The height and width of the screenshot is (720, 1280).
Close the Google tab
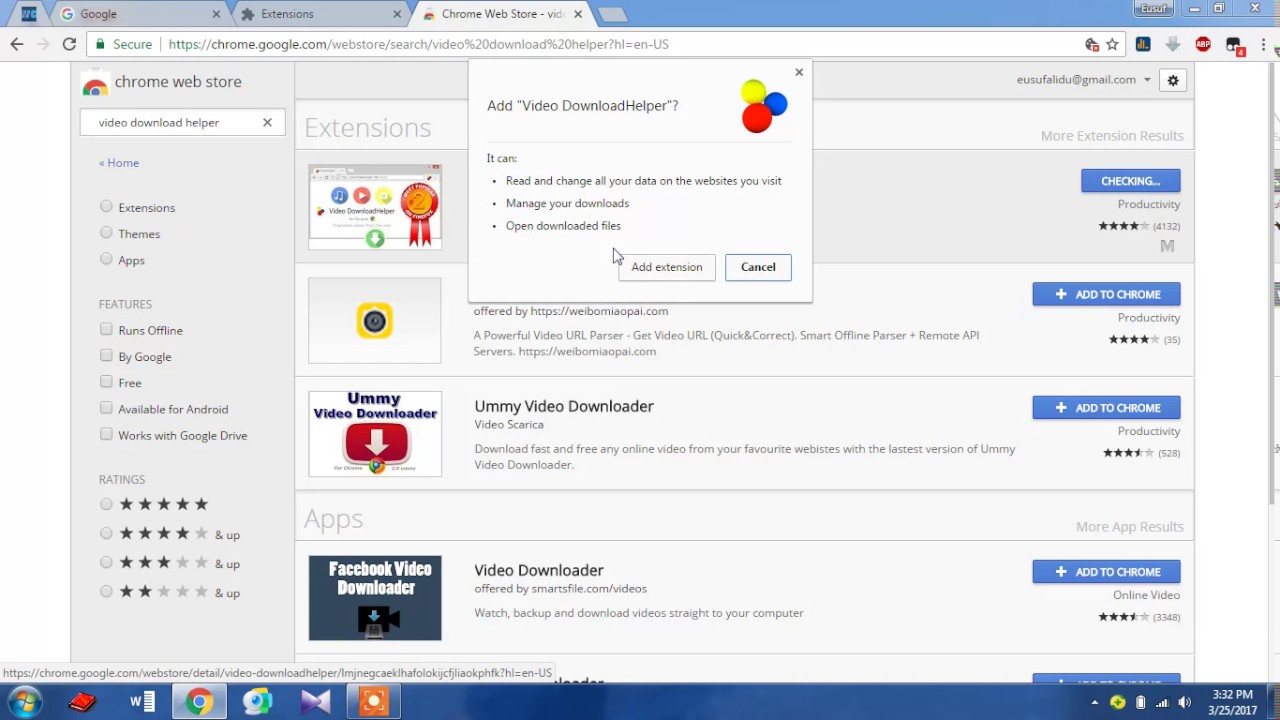tap(216, 14)
